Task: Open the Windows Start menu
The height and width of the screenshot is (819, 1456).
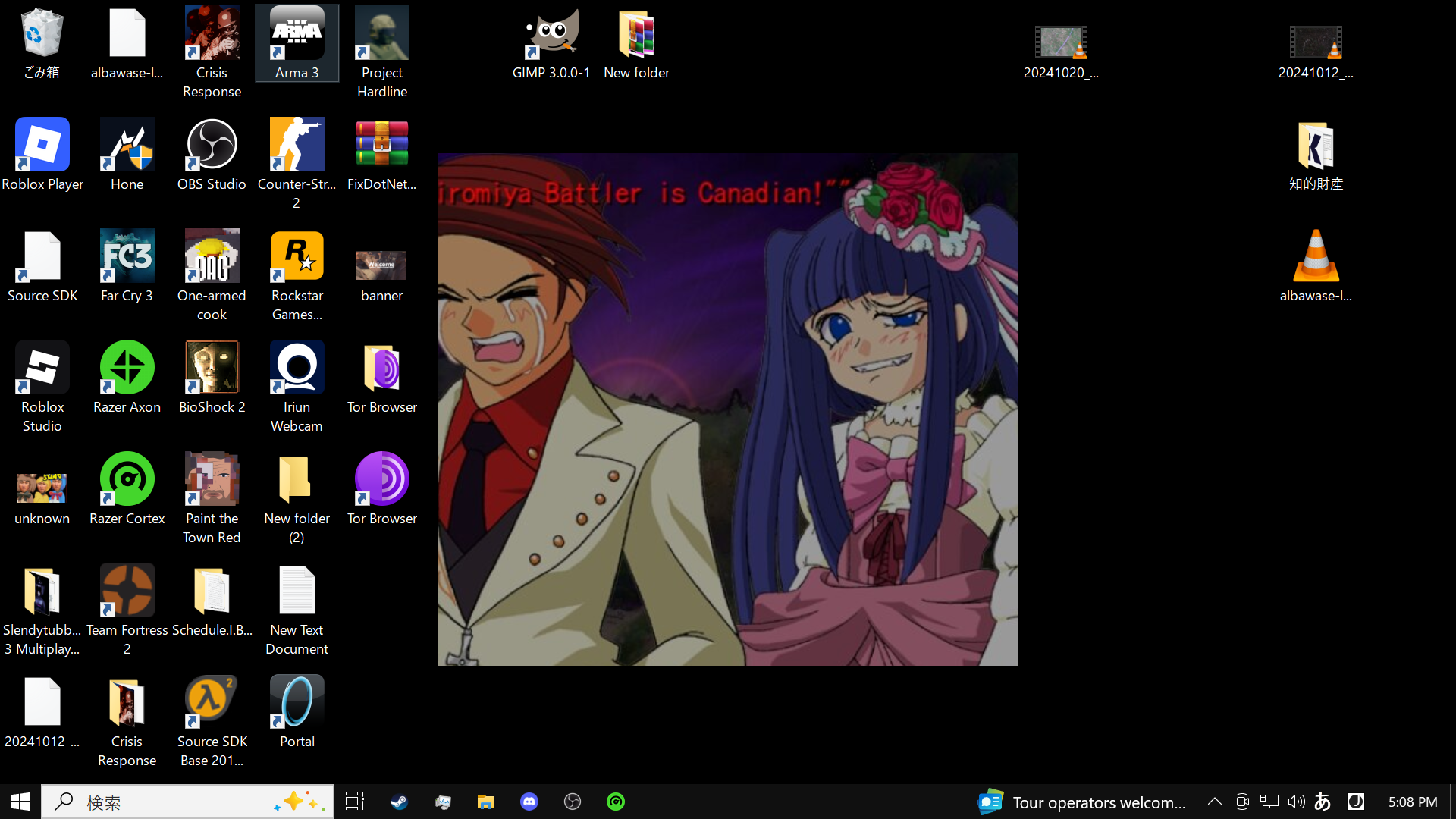Action: [x=20, y=802]
